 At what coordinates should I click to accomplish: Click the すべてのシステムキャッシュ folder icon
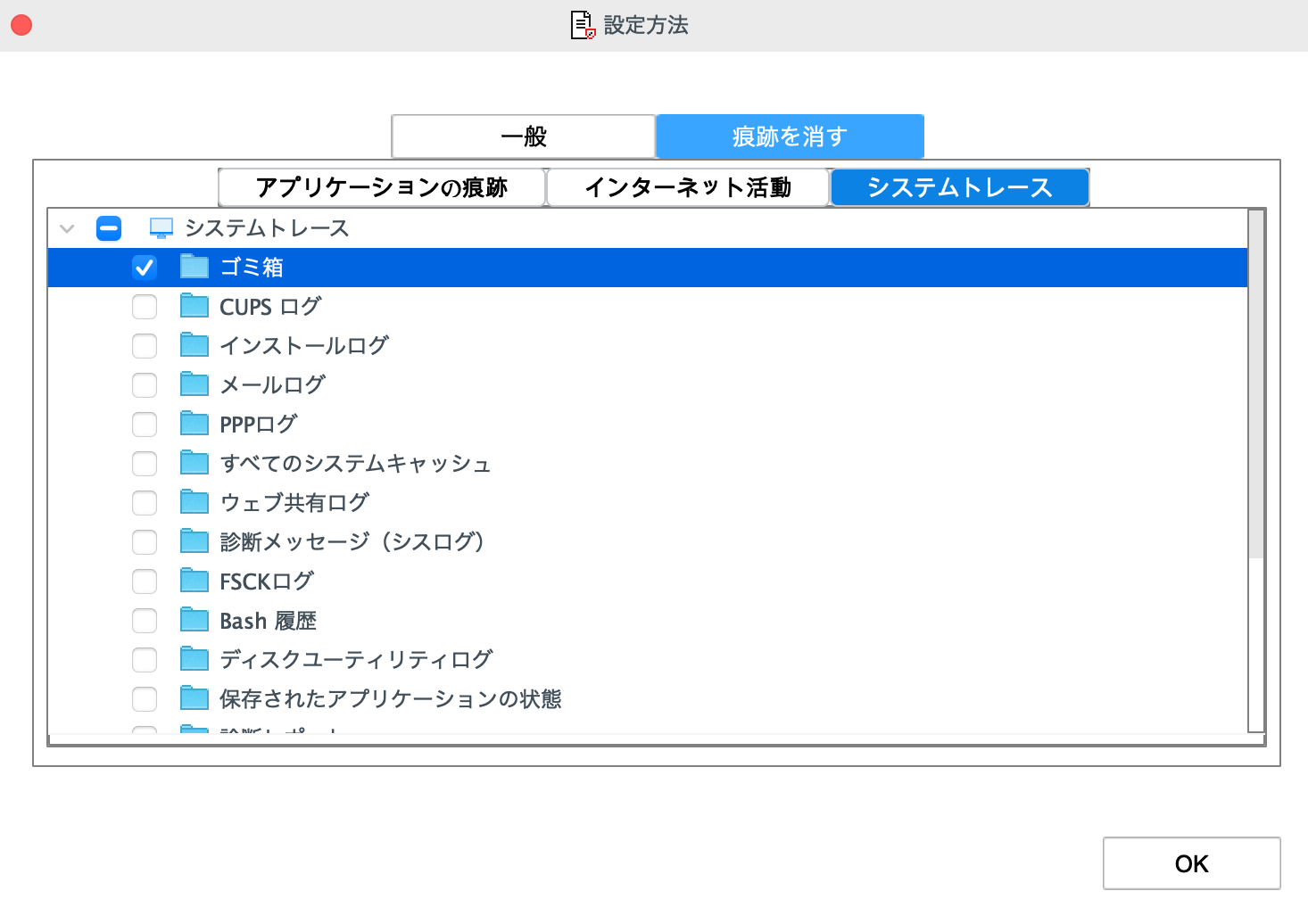(195, 463)
